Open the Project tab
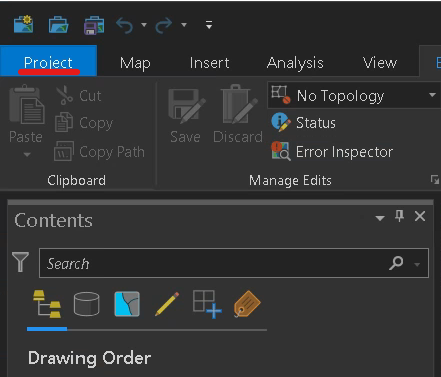This screenshot has width=441, height=377. click(48, 61)
